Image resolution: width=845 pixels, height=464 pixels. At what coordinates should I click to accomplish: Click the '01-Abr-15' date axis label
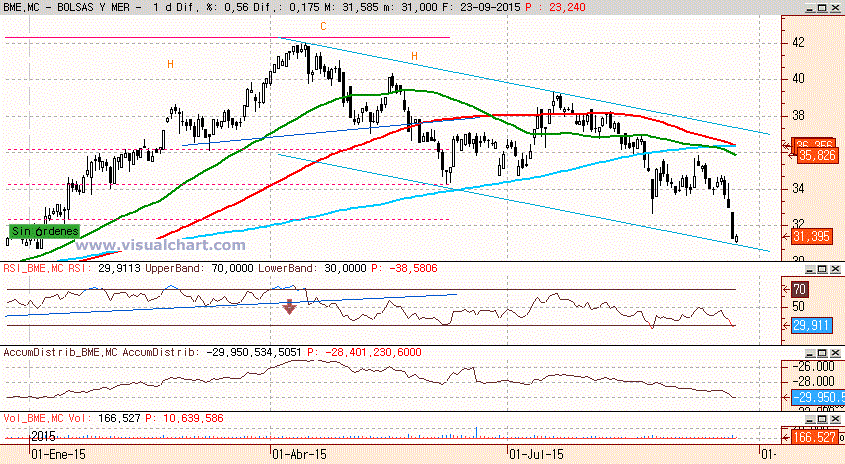coord(300,454)
